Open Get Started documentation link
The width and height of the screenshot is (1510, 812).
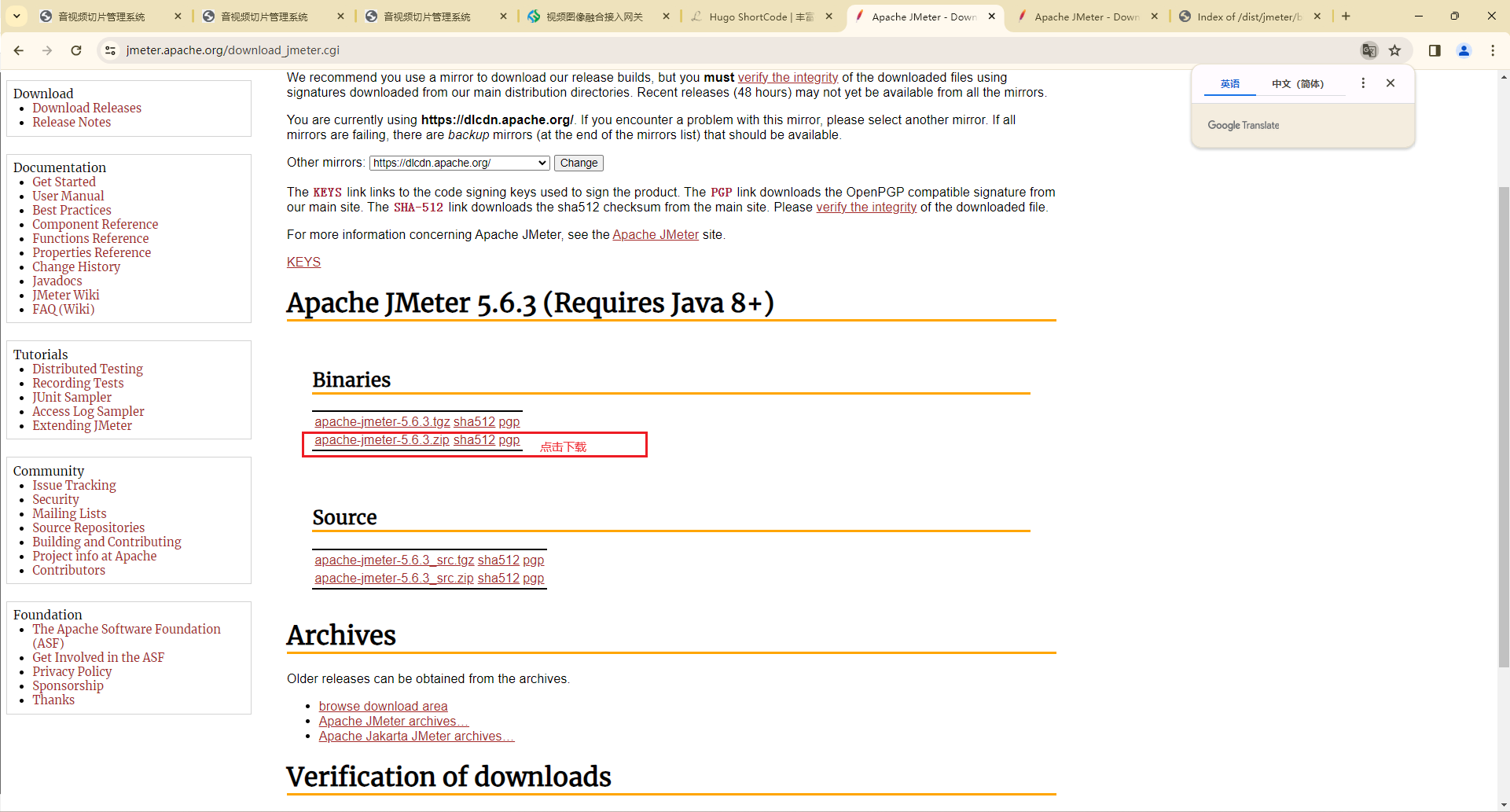point(64,182)
